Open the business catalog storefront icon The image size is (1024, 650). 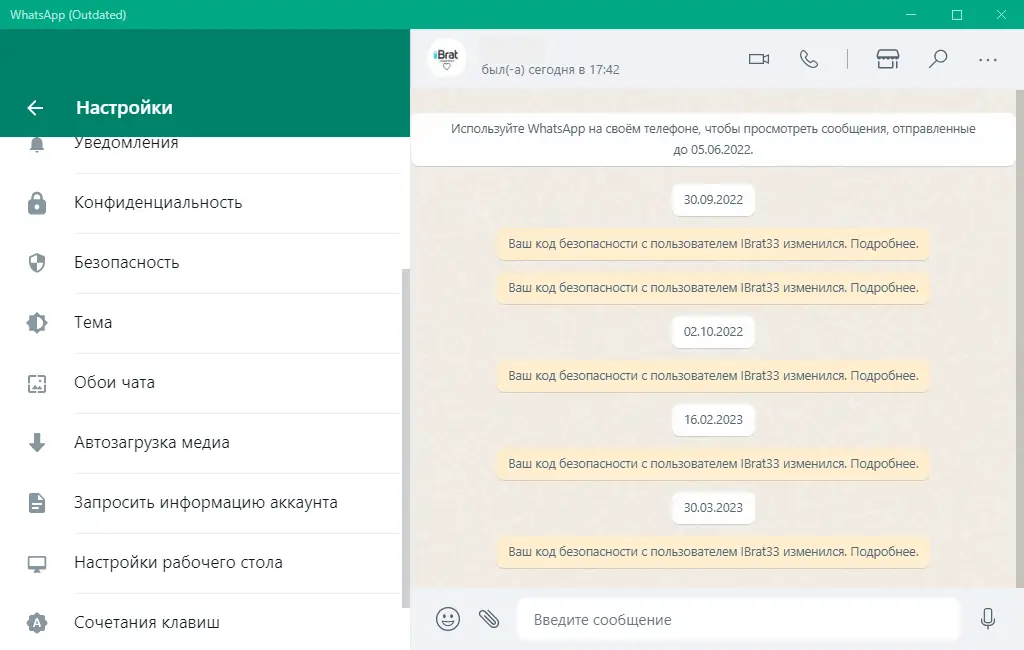pos(888,59)
